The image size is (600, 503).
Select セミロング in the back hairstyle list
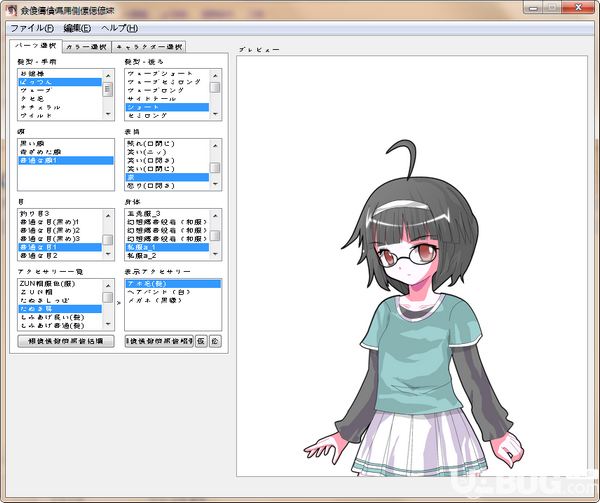pyautogui.click(x=167, y=115)
